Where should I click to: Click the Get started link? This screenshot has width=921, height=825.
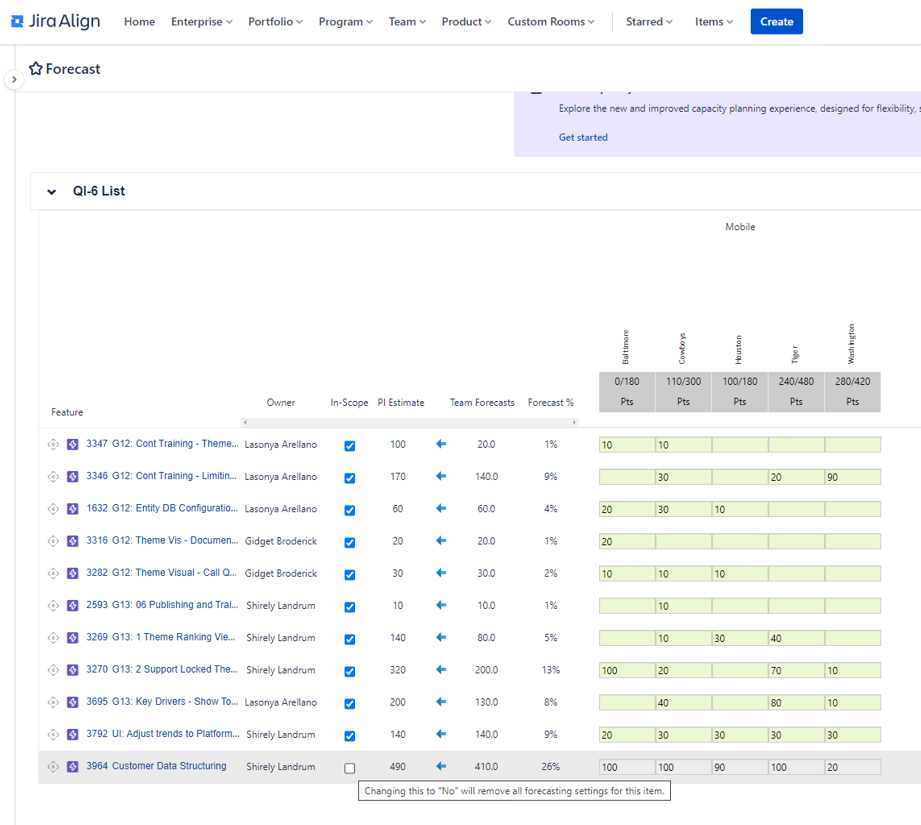pos(583,137)
